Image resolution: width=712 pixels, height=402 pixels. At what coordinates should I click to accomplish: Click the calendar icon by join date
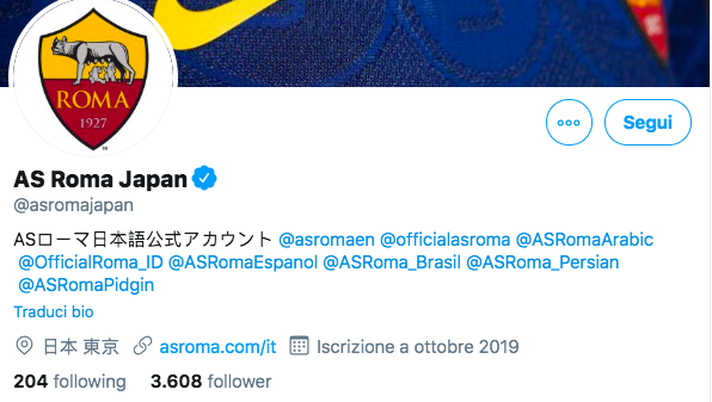click(x=297, y=347)
